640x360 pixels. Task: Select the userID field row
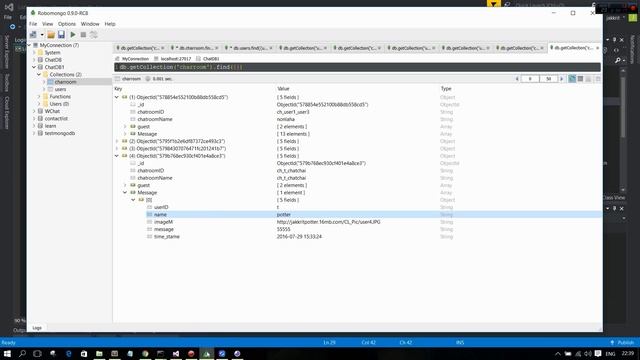click(357, 207)
